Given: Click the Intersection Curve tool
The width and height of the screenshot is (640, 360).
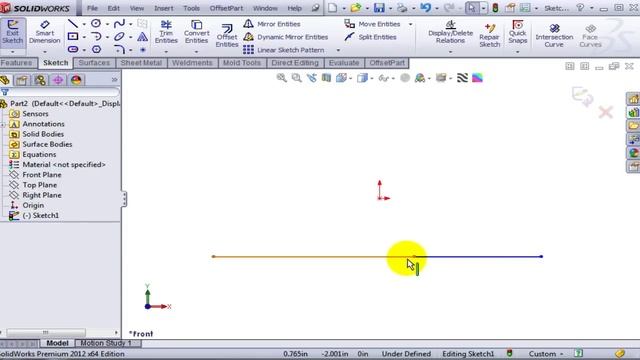Looking at the screenshot, I should tap(554, 35).
